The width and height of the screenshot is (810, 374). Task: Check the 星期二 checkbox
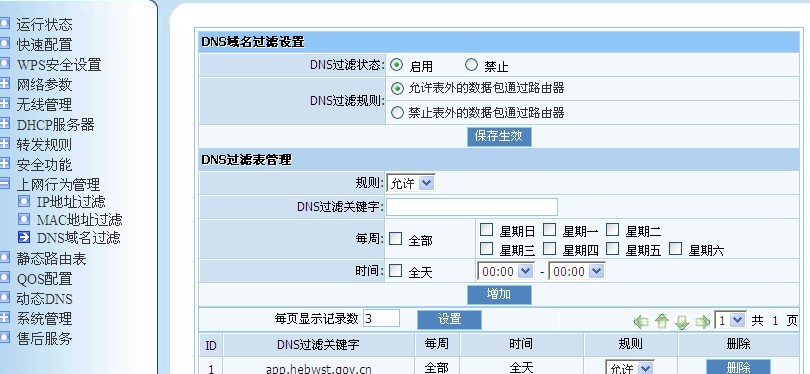[613, 229]
